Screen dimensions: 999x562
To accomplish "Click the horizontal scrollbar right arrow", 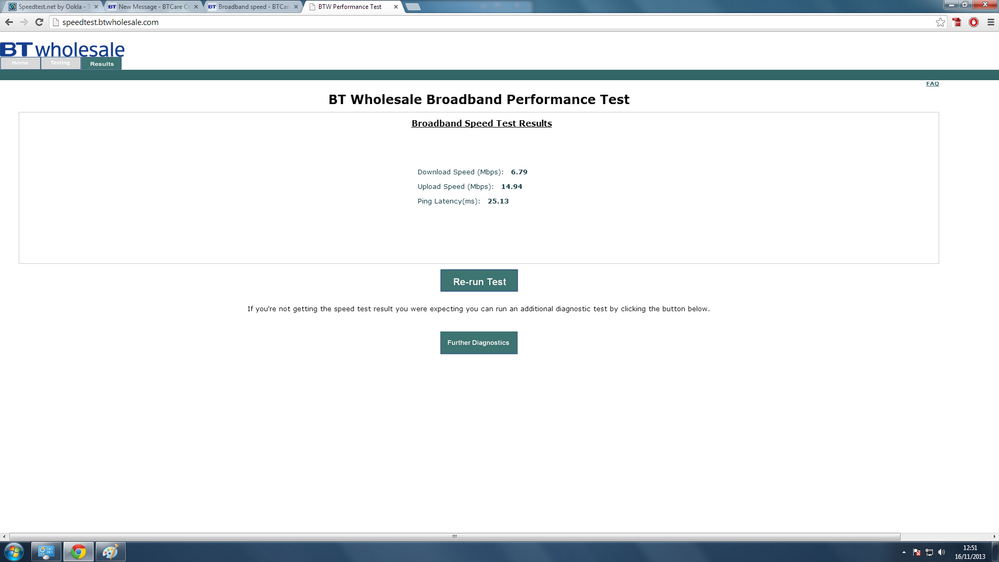I will (x=995, y=537).
